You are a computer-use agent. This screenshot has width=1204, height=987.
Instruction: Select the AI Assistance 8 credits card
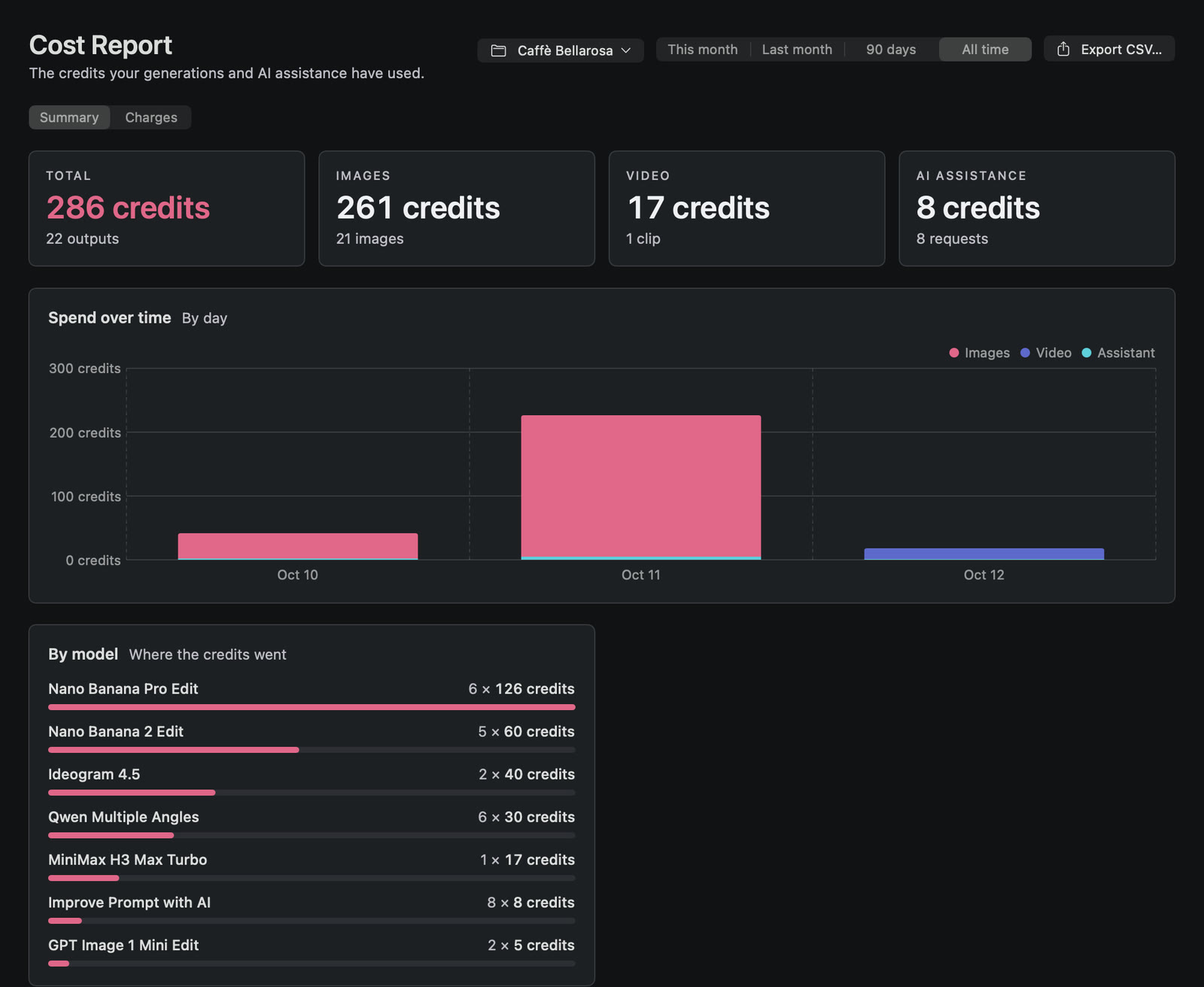1037,208
